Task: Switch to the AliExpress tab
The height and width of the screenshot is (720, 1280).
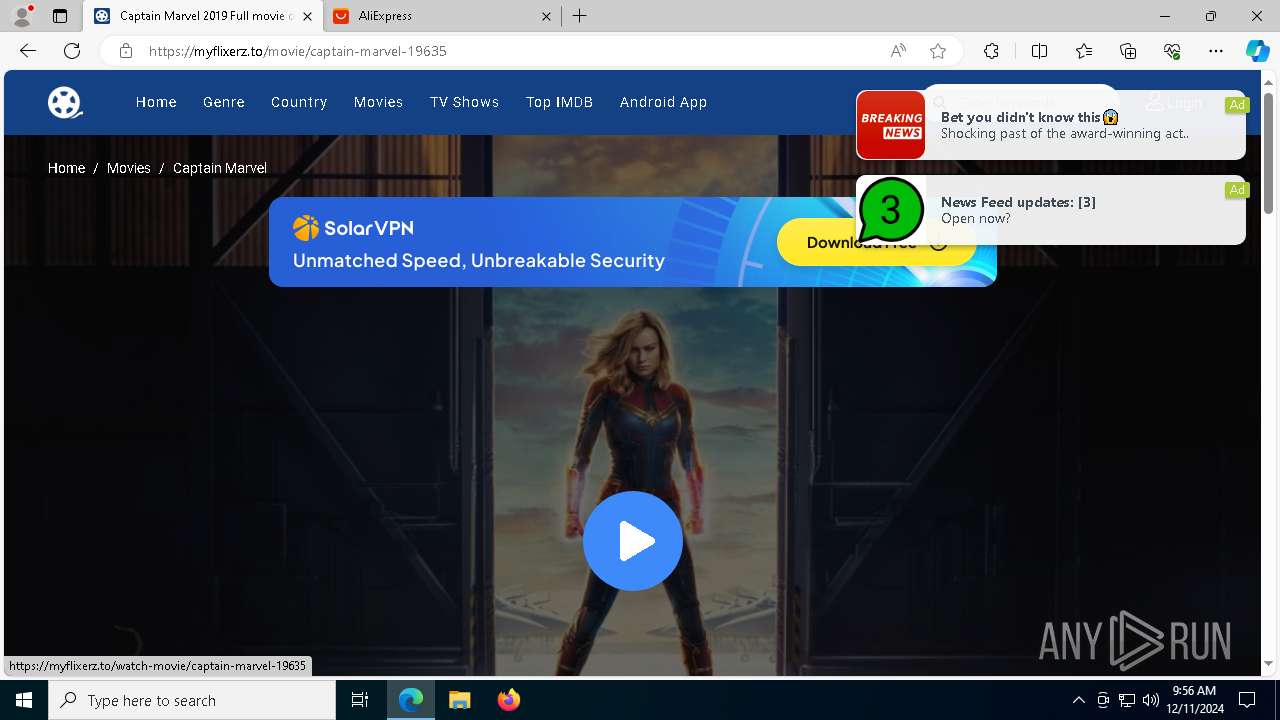Action: tap(442, 16)
